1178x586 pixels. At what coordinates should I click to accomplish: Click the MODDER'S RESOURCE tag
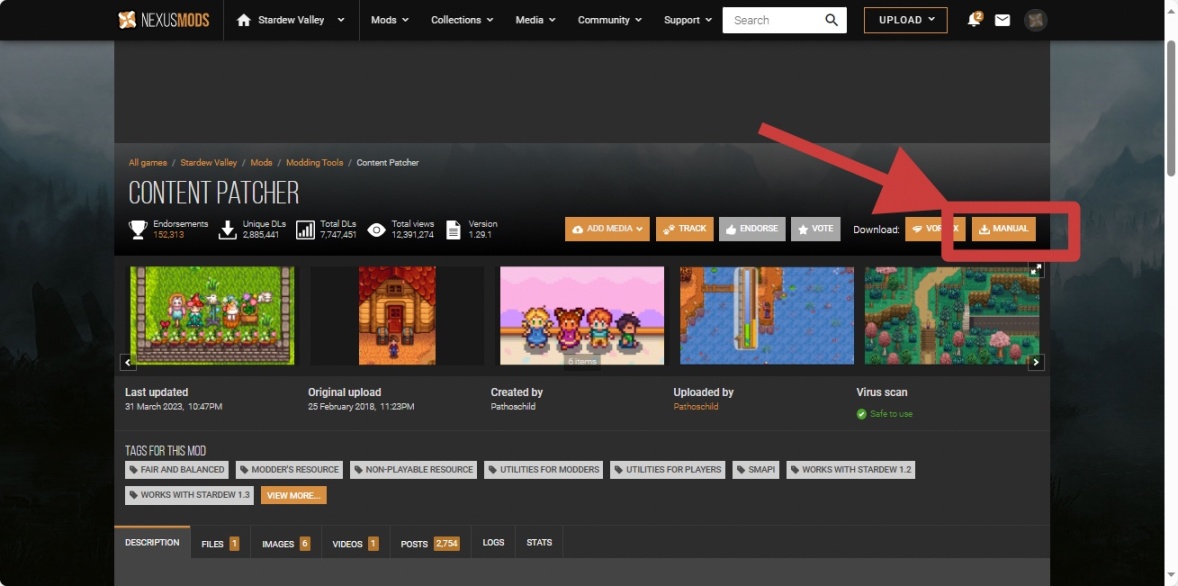click(289, 470)
